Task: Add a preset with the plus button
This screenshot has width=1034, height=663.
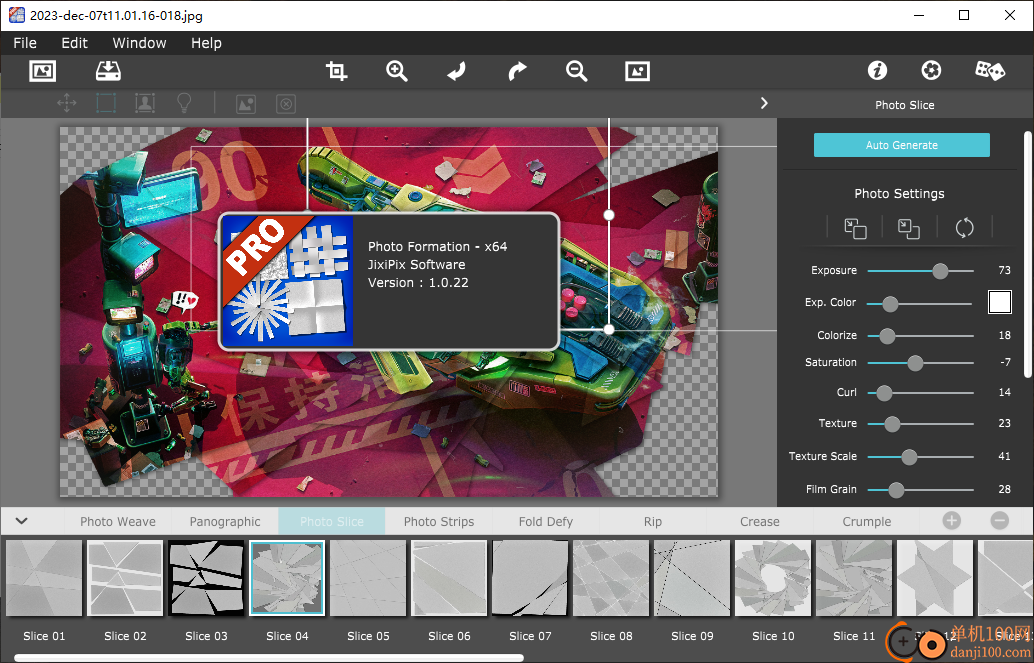Action: (952, 521)
